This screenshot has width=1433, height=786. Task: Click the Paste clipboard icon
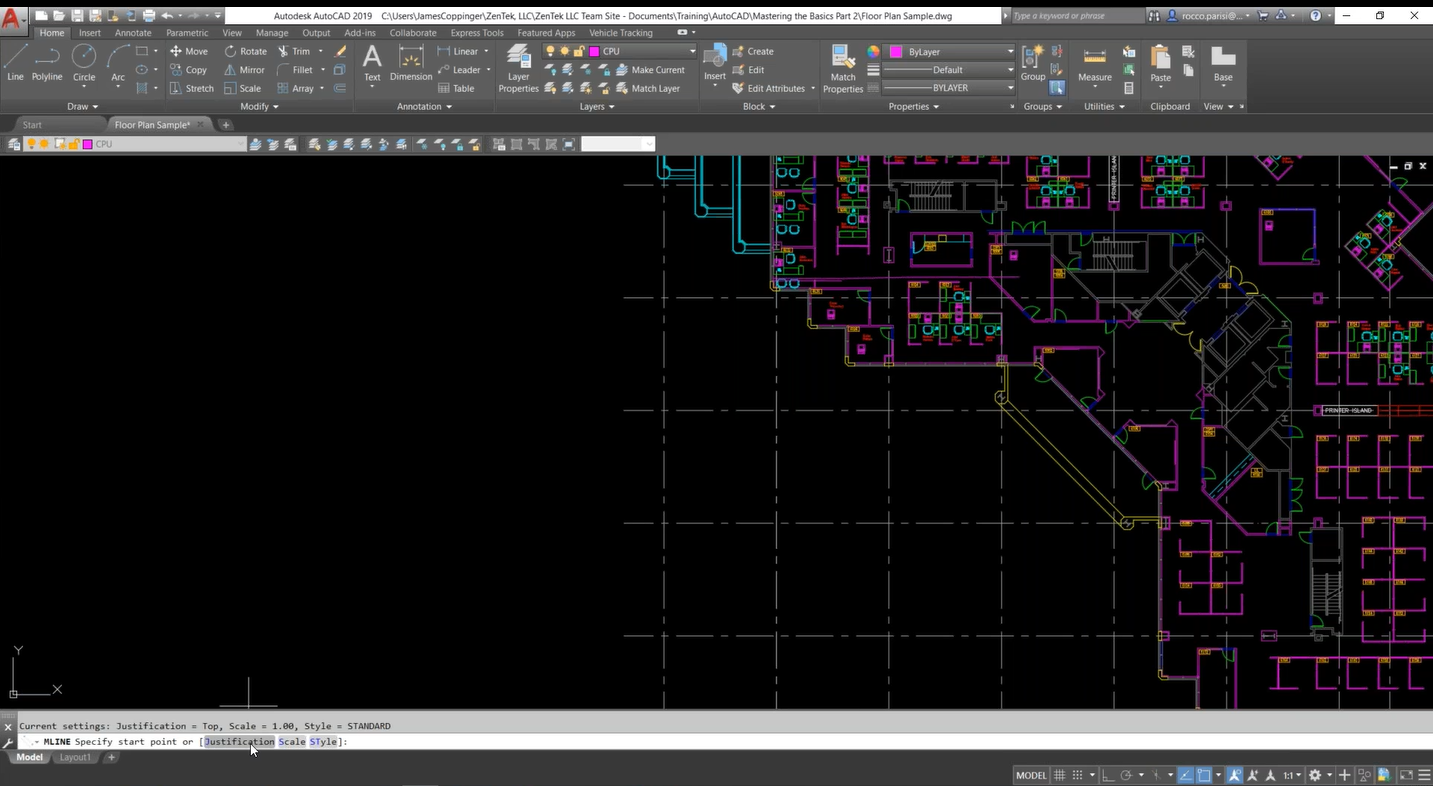[1160, 64]
